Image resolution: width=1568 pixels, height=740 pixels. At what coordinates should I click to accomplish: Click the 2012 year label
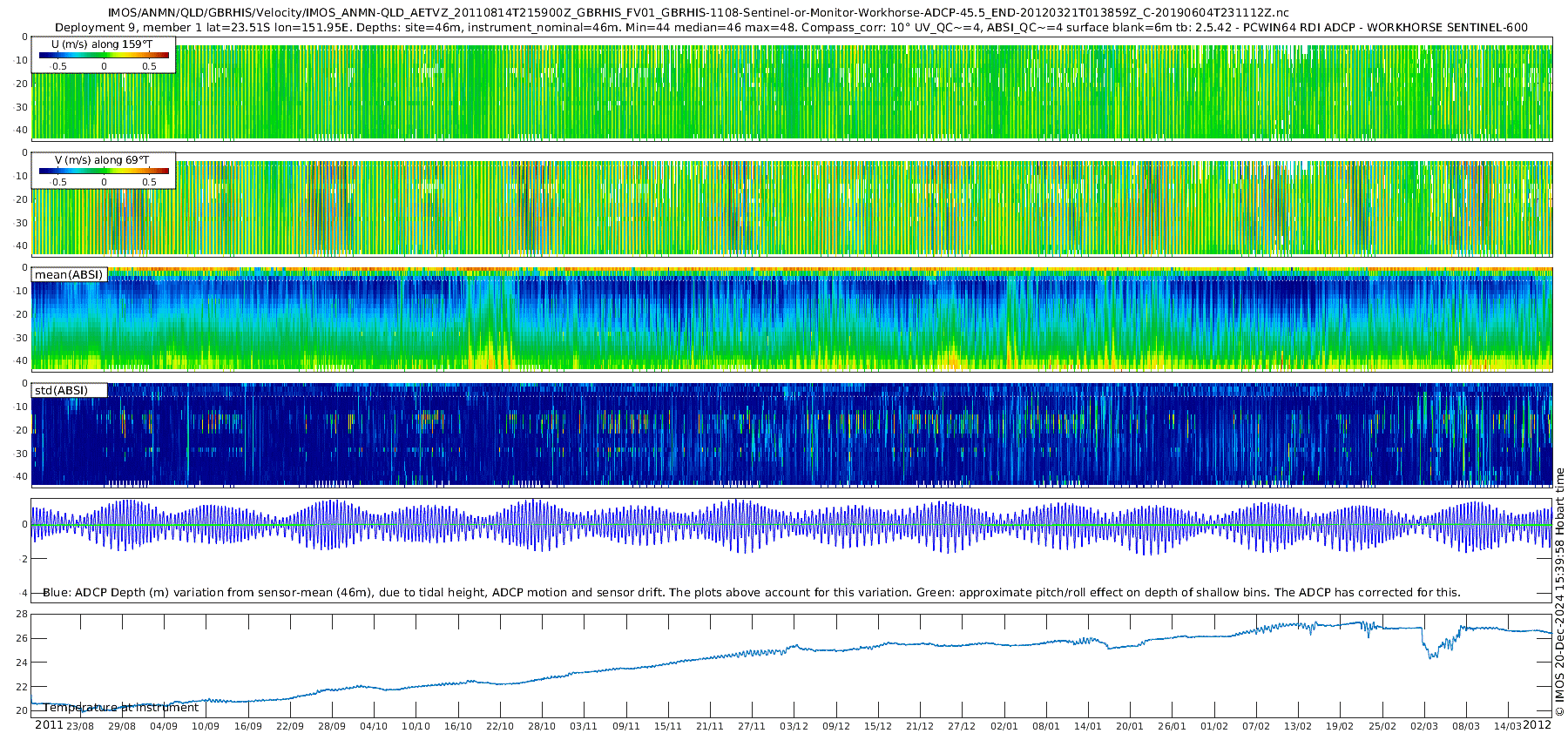tap(1537, 725)
